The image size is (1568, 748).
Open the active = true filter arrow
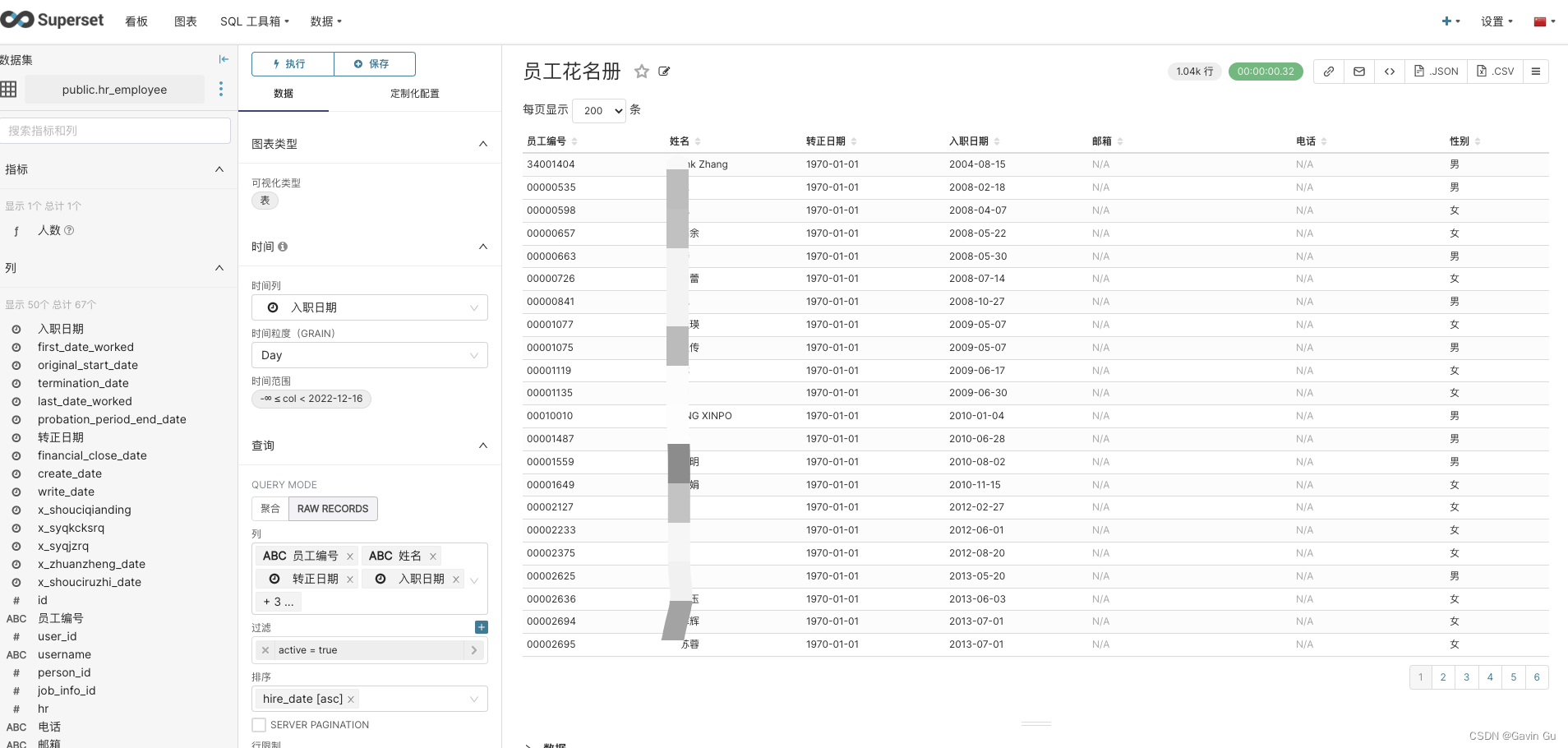[x=474, y=650]
